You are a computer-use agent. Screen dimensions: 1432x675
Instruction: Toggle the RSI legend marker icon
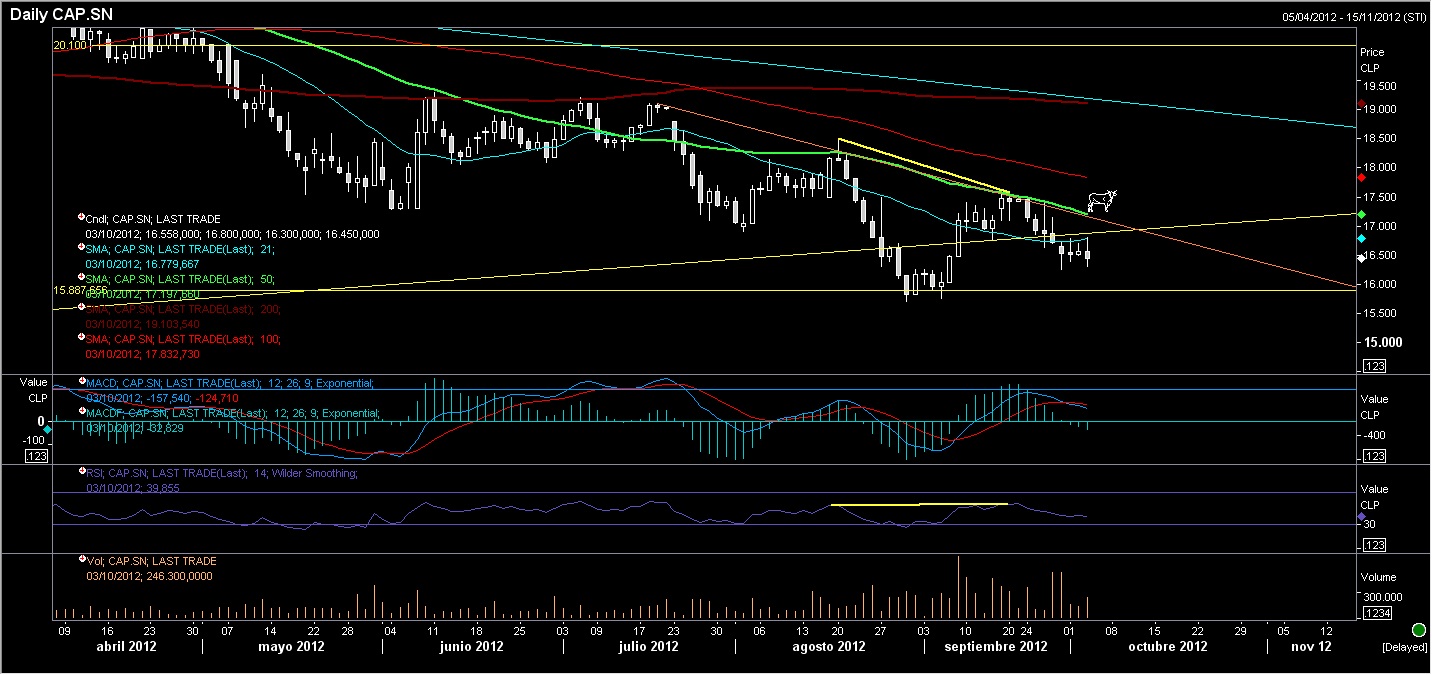point(81,470)
